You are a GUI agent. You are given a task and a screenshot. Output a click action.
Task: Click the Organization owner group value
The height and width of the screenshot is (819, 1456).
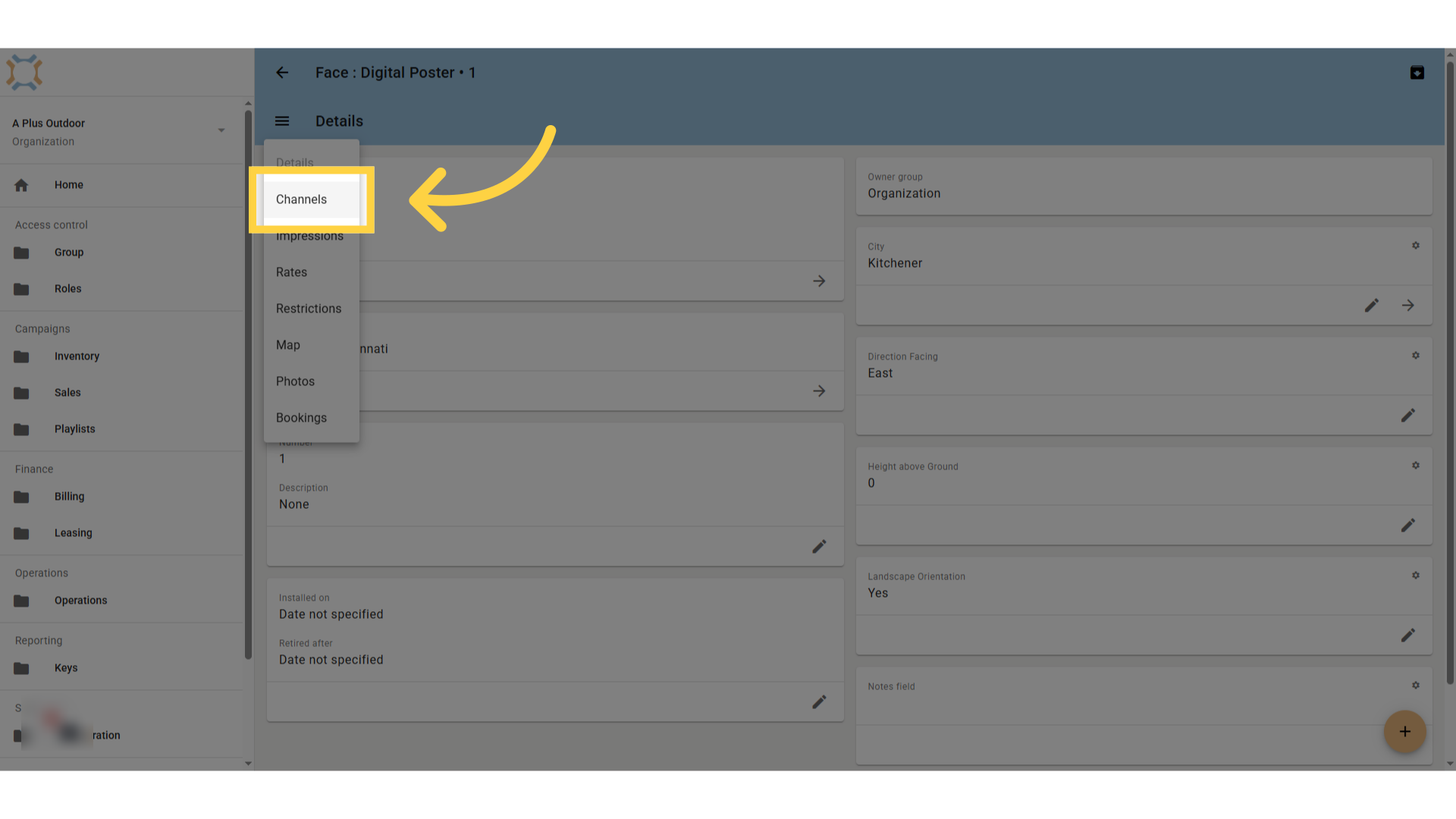pos(904,193)
